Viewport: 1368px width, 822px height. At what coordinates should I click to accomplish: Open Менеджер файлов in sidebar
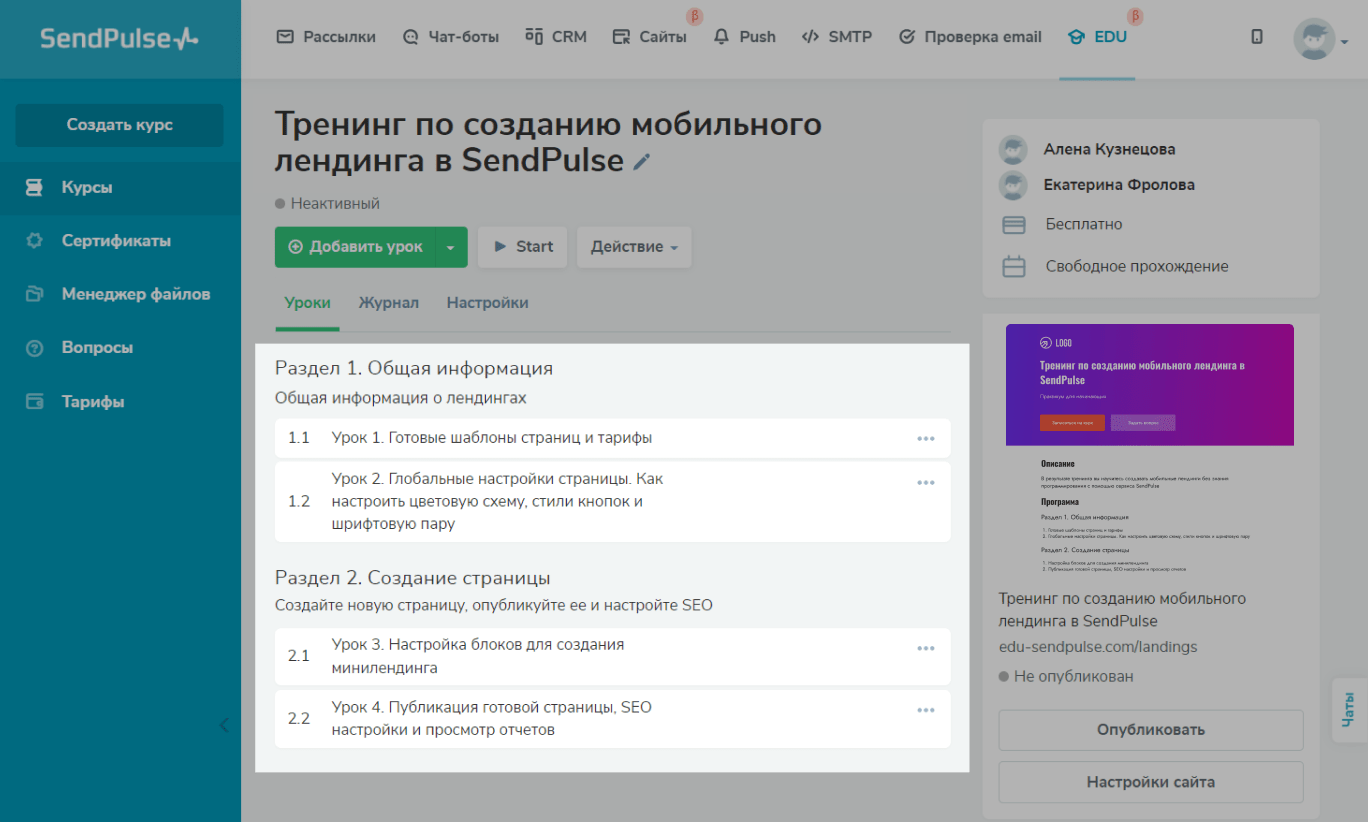pos(135,294)
